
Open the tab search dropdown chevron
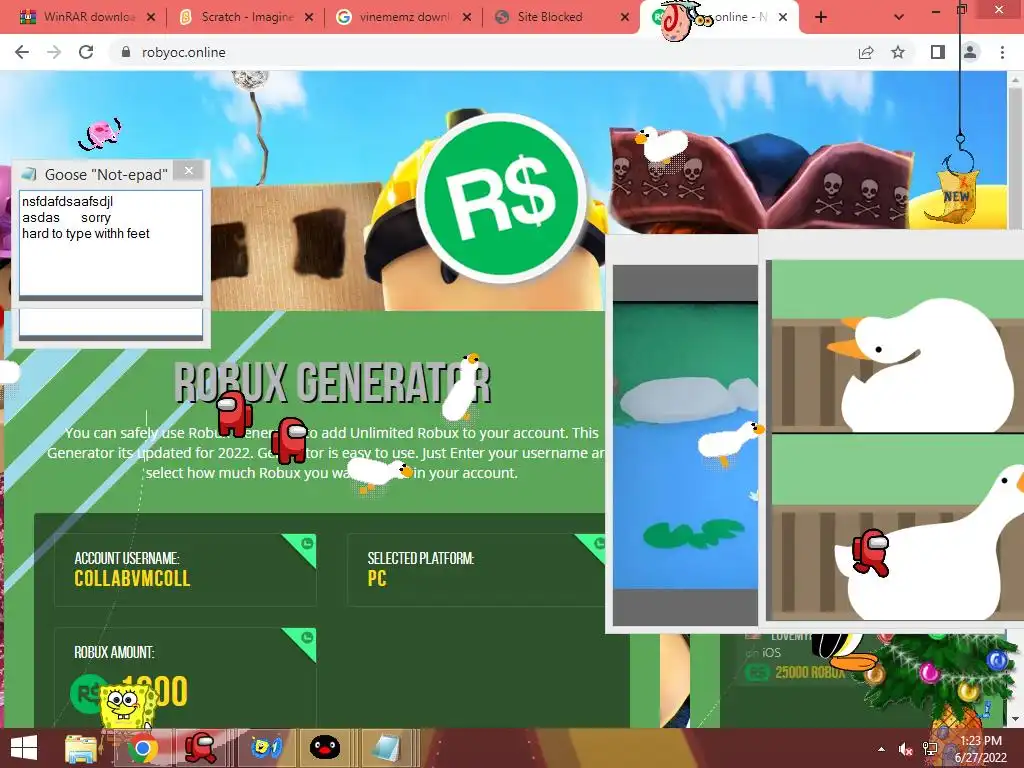pos(899,17)
